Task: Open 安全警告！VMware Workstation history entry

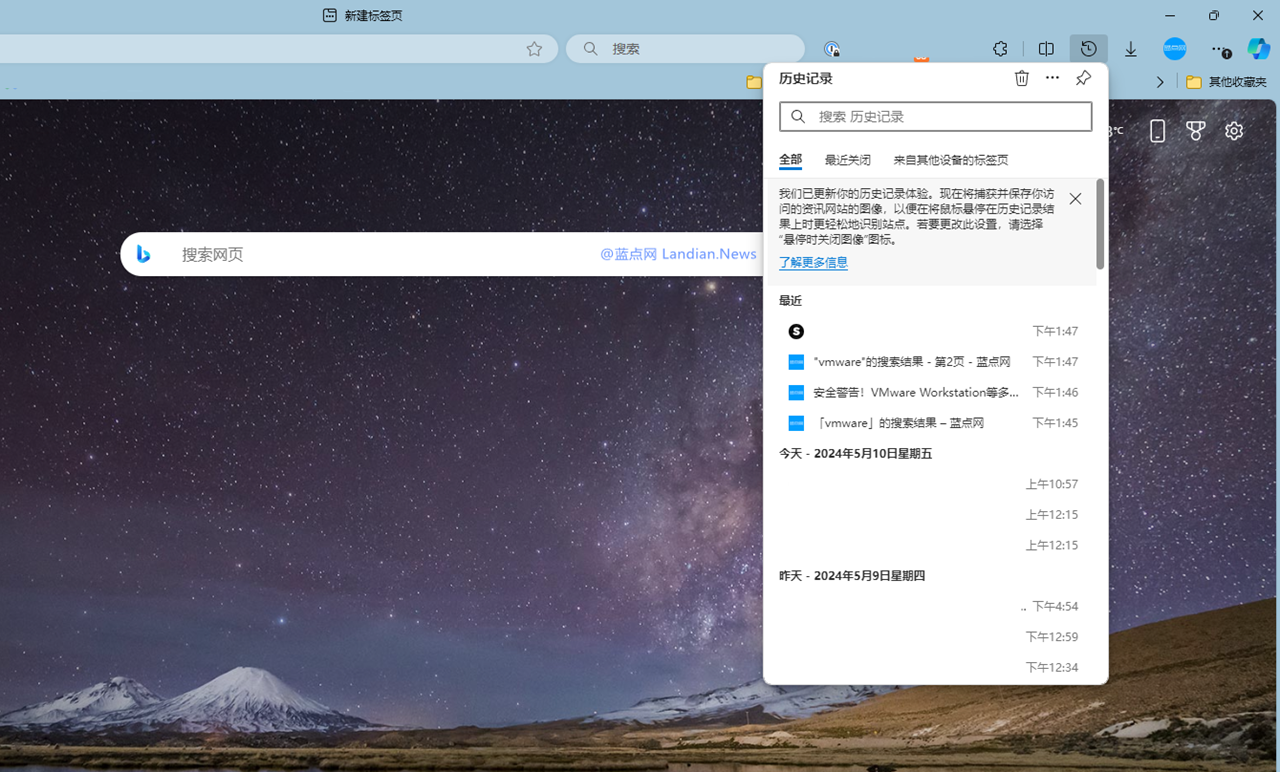Action: [932, 392]
